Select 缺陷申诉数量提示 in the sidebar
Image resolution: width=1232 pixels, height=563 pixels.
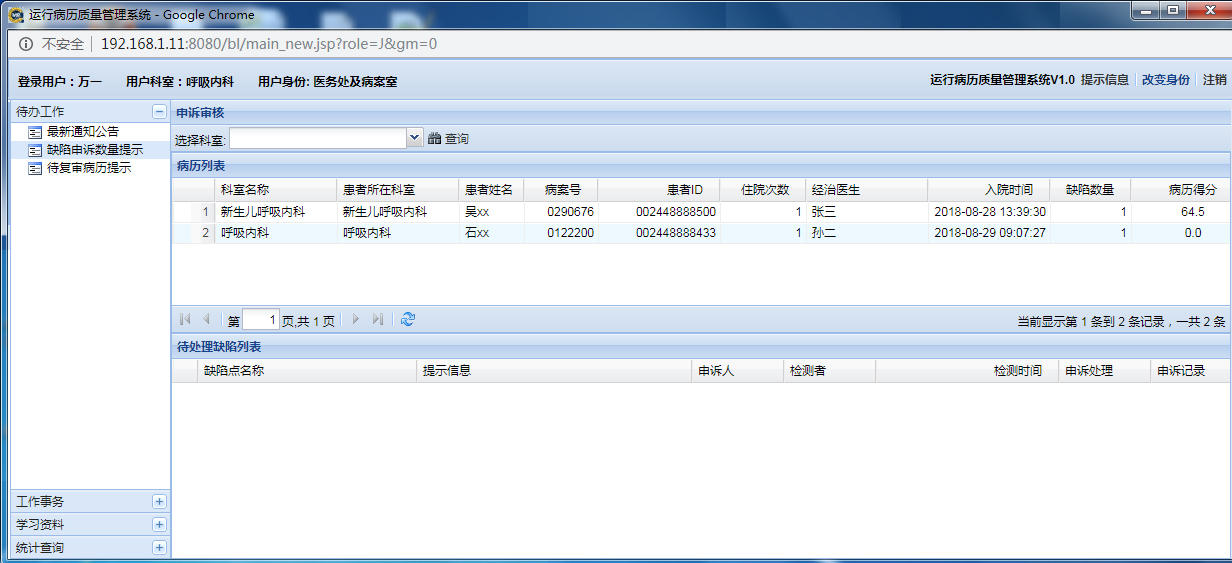tap(94, 150)
